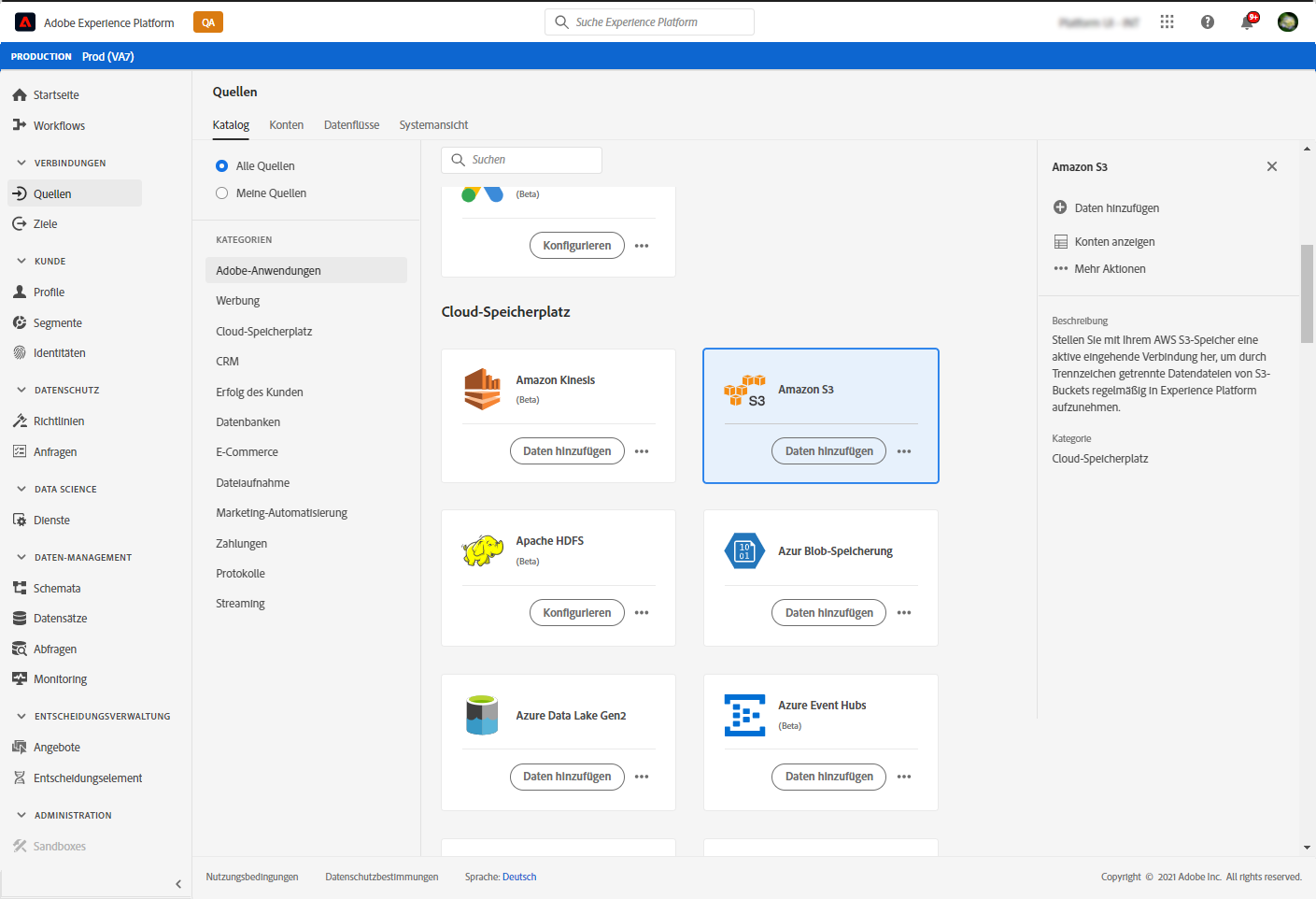Click Daten hinzufügen on Amazon S3 card
Viewport: 1316px width, 899px height.
829,451
